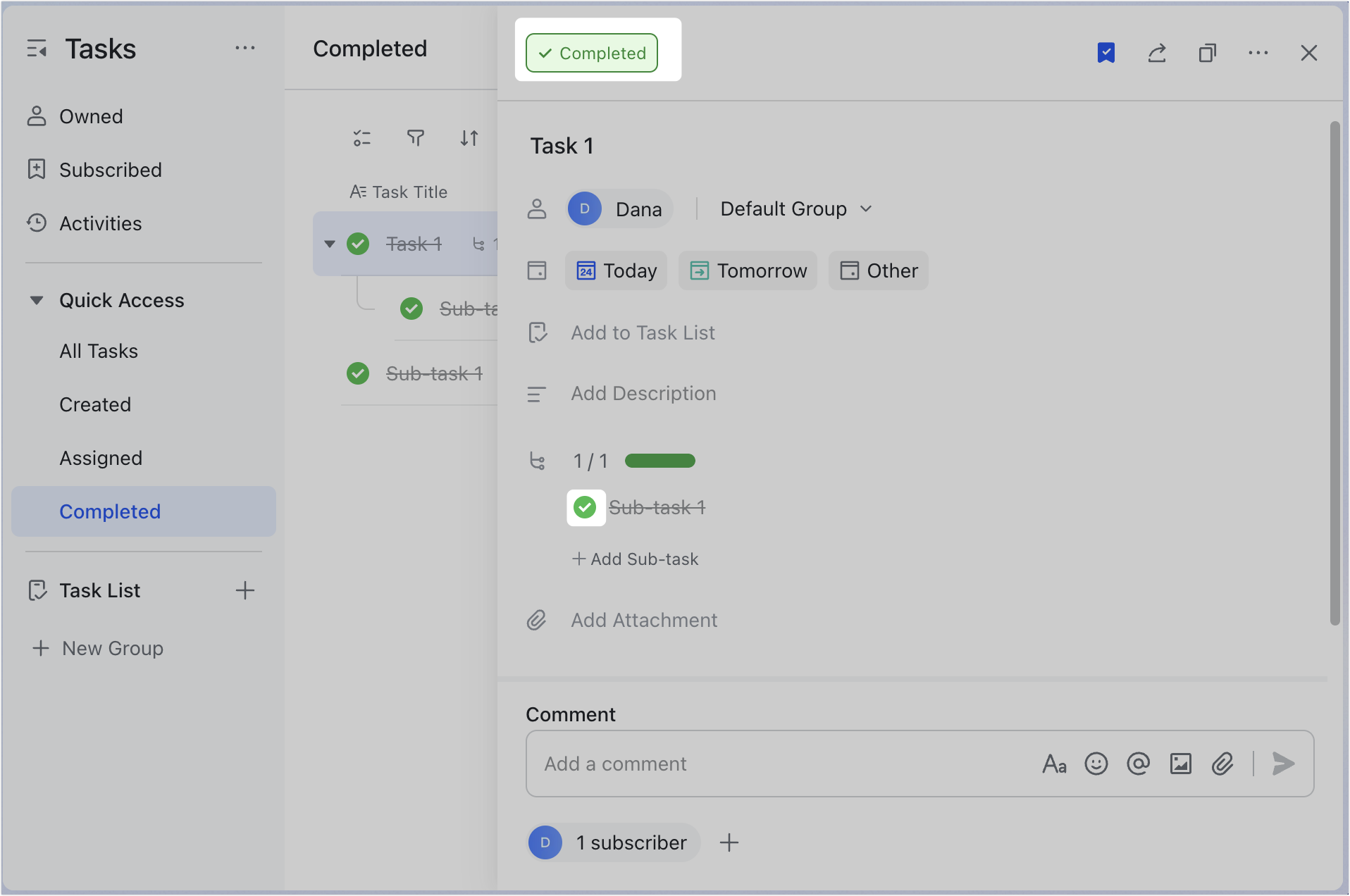Uncheck Sub-task 1 in task detail
Image resolution: width=1350 pixels, height=896 pixels.
coord(585,507)
